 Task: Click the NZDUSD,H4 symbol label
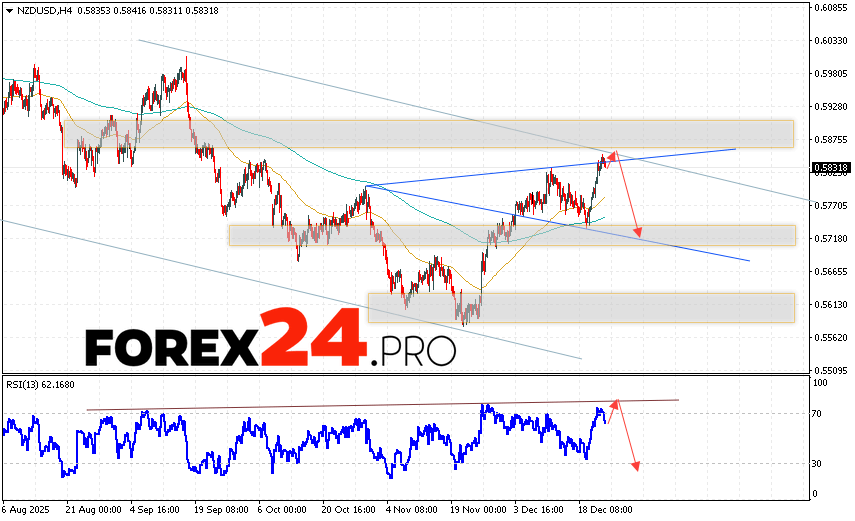click(x=45, y=8)
